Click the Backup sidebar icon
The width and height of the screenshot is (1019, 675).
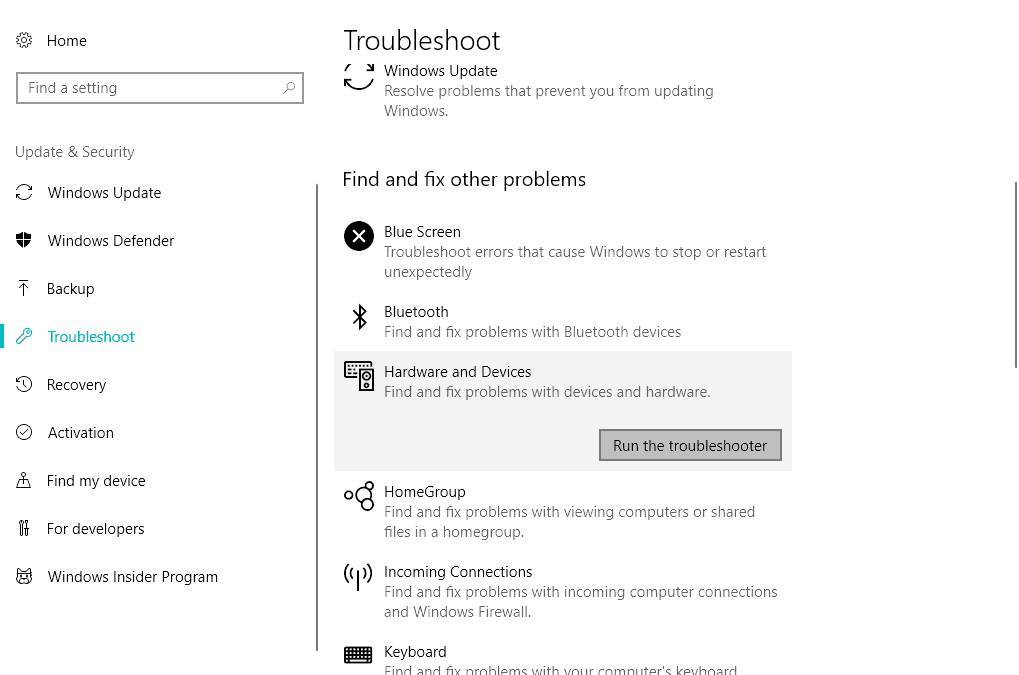[x=23, y=288]
